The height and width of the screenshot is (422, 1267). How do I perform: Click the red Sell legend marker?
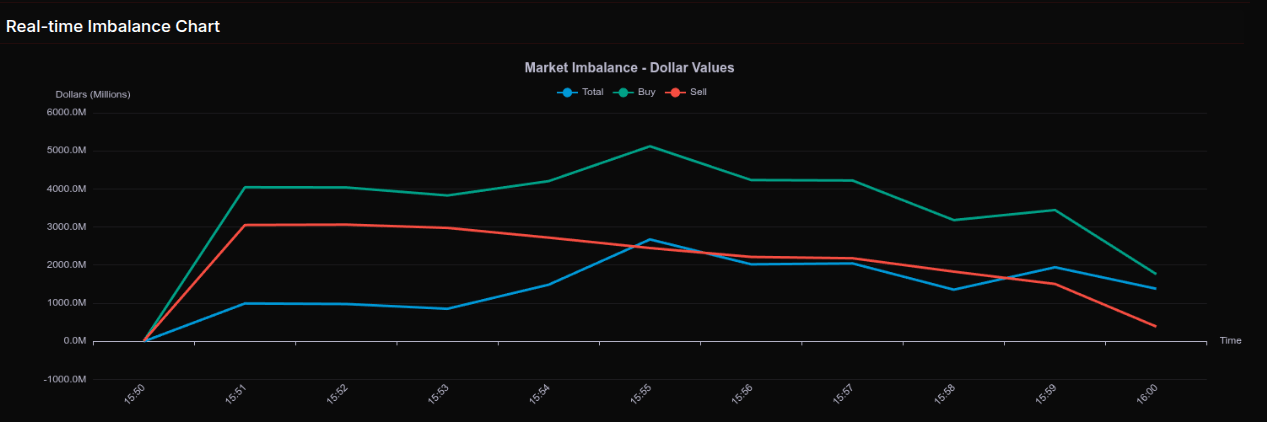675,92
